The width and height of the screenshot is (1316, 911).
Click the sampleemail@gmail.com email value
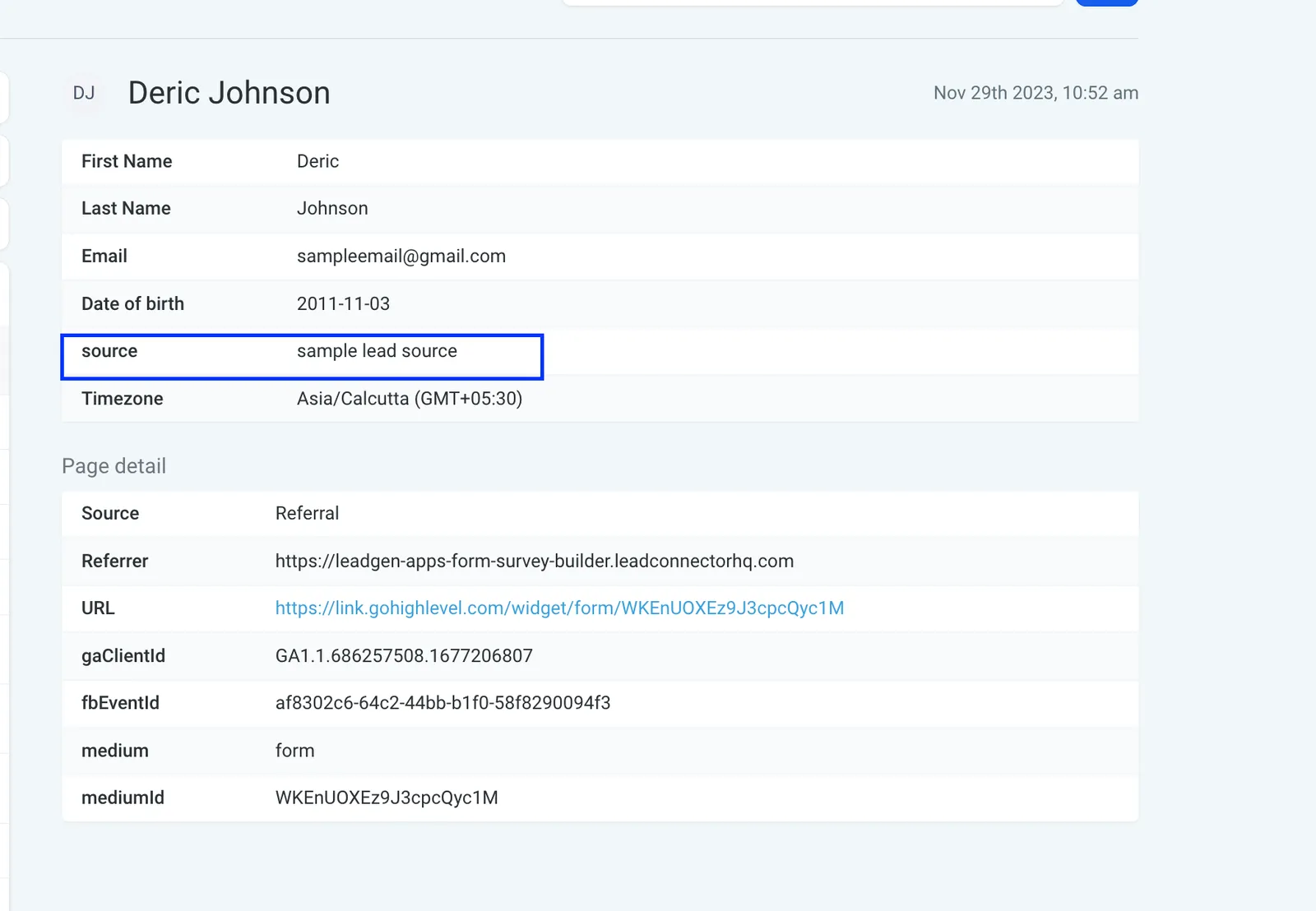[401, 257]
